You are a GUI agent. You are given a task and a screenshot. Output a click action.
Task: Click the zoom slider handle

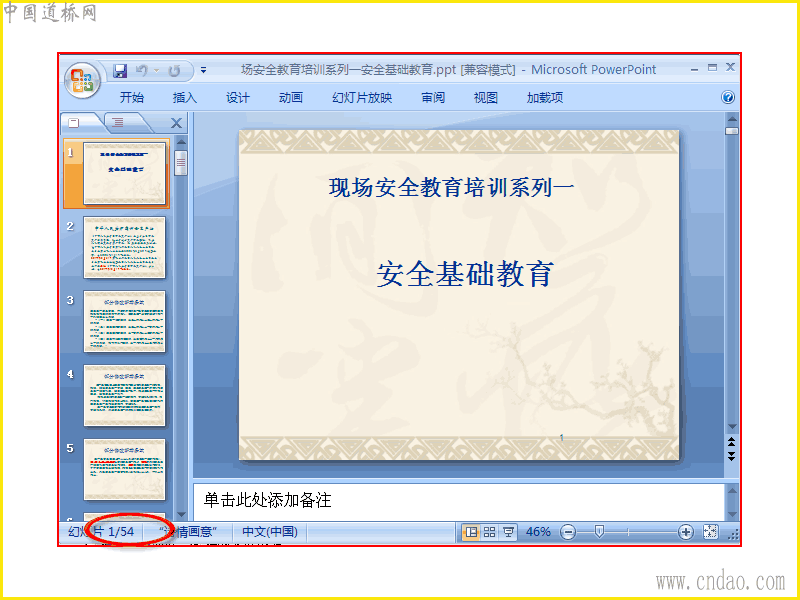[599, 532]
